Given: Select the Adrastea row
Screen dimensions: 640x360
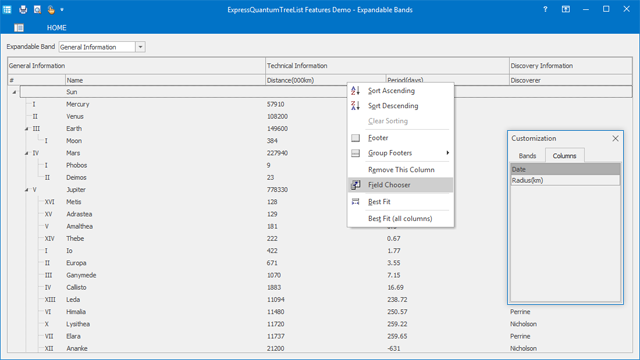Looking at the screenshot, I should tap(320, 214).
